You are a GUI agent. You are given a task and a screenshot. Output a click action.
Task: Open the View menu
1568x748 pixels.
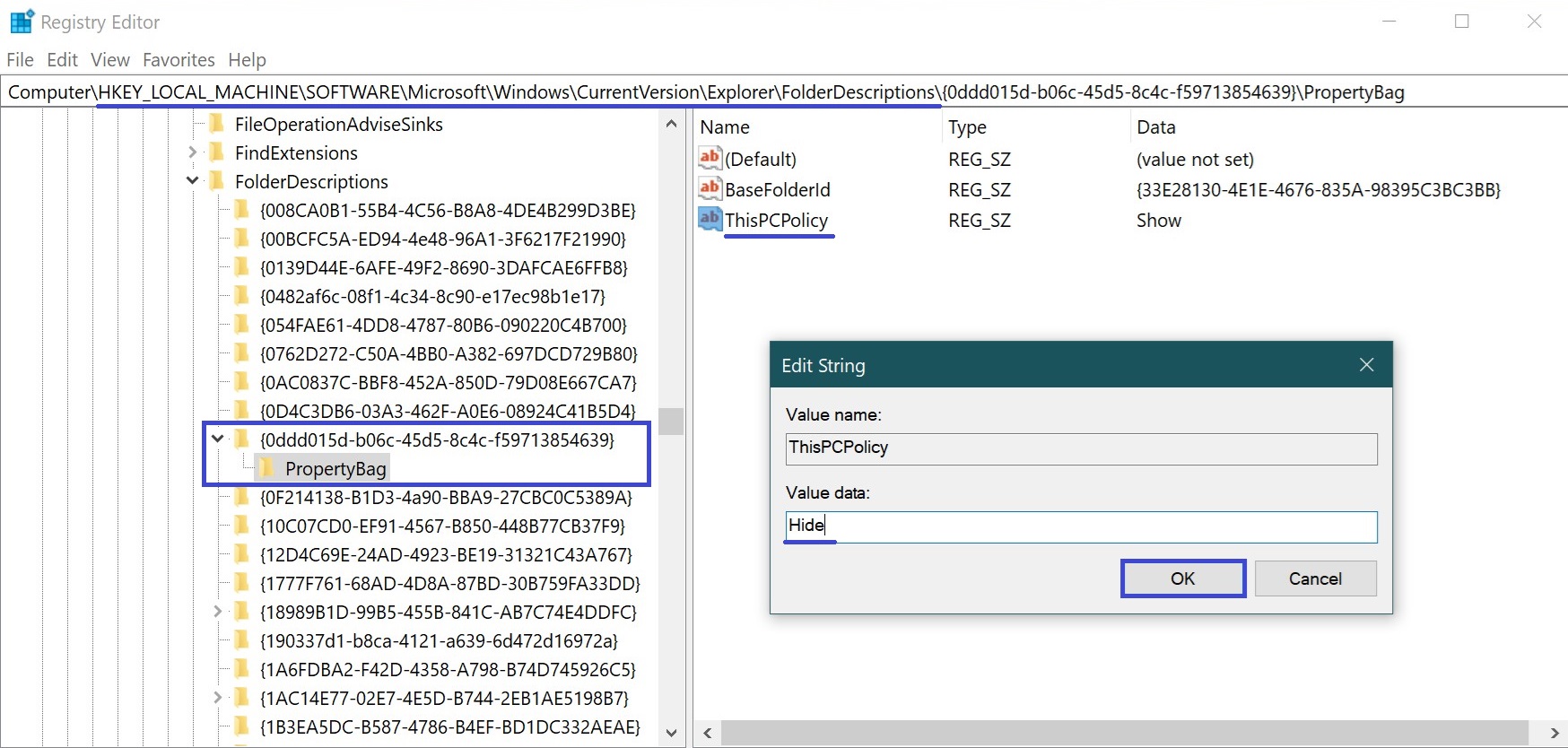click(110, 60)
